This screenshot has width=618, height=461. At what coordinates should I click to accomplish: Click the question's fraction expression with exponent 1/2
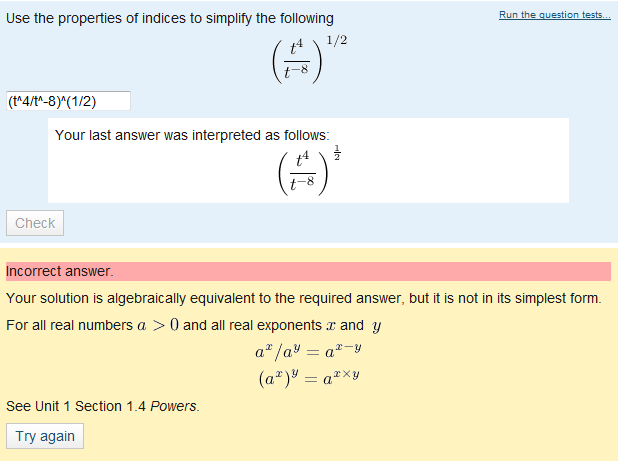point(310,59)
